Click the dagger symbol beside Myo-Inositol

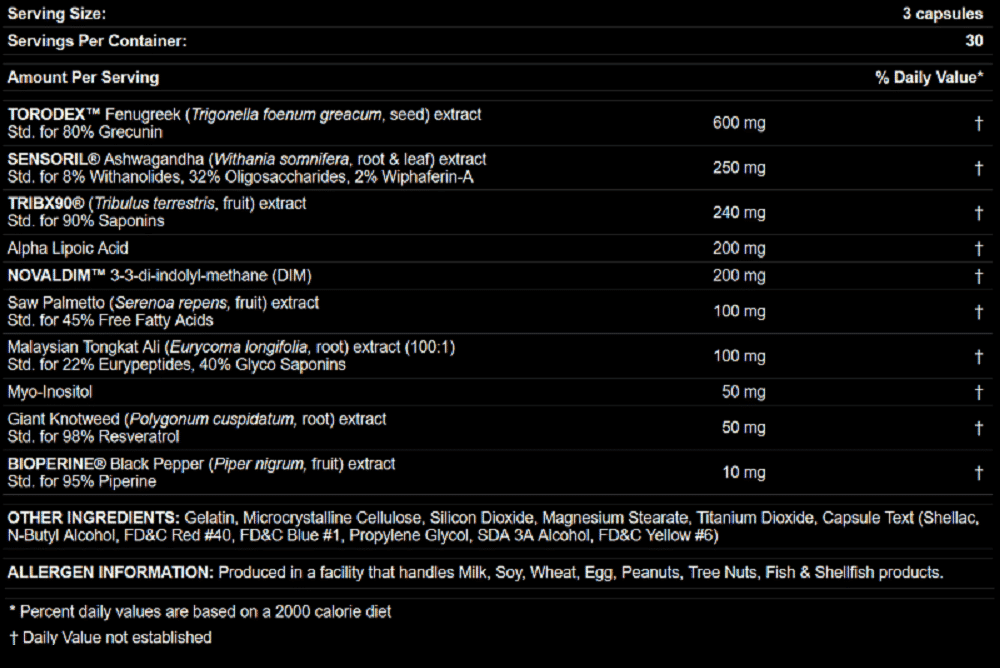click(978, 392)
